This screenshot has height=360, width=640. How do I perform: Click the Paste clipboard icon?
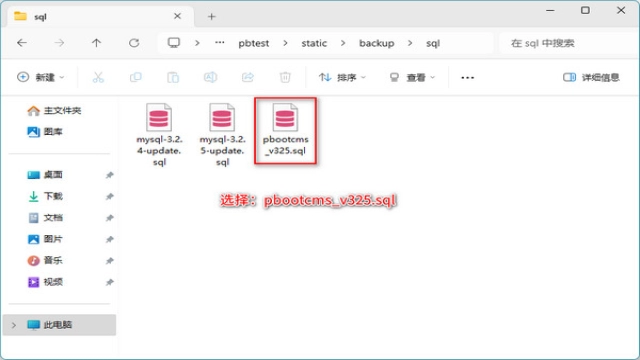173,77
